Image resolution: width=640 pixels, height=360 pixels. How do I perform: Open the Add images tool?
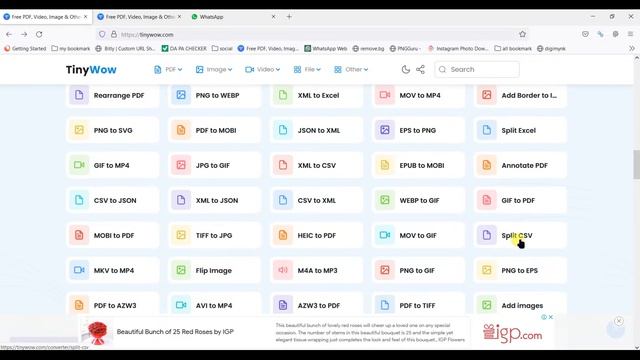coord(520,304)
